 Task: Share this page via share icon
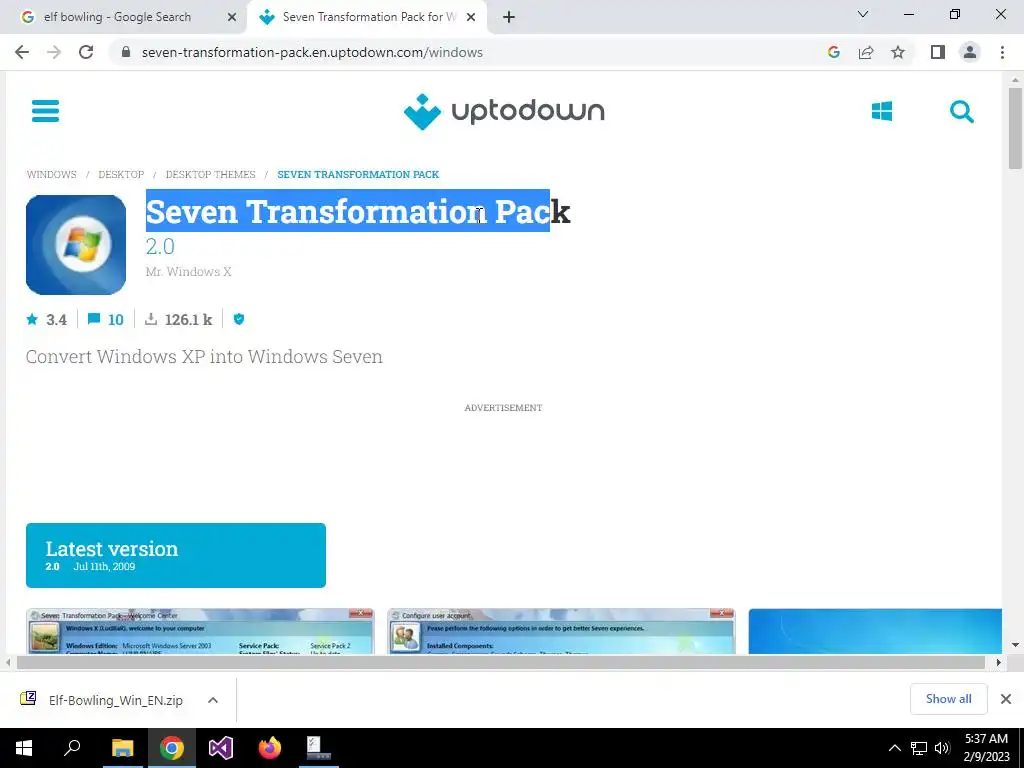pyautogui.click(x=866, y=52)
